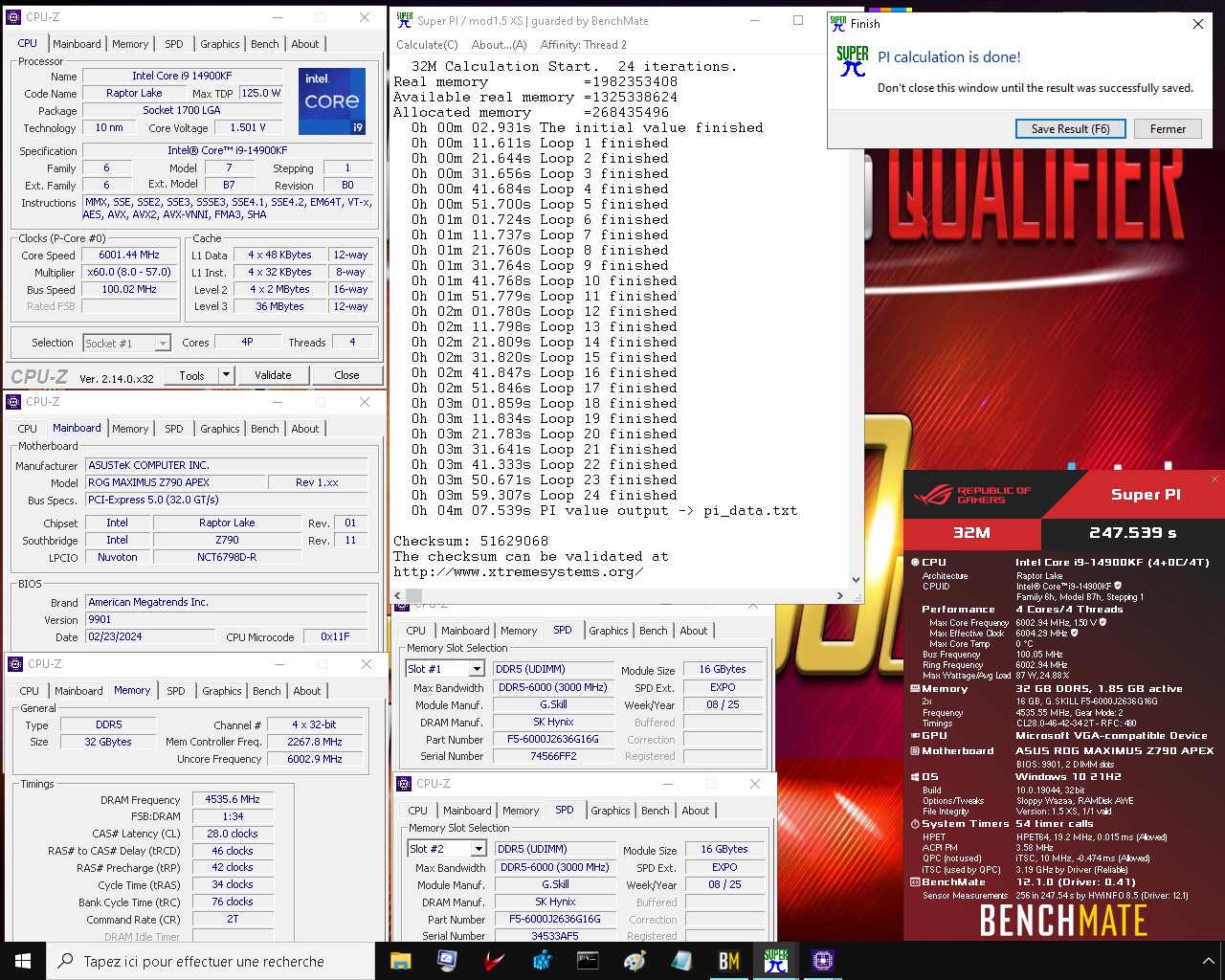
Task: Click Multiplier value x60.0 (8.0 - 57.0)
Action: click(129, 272)
